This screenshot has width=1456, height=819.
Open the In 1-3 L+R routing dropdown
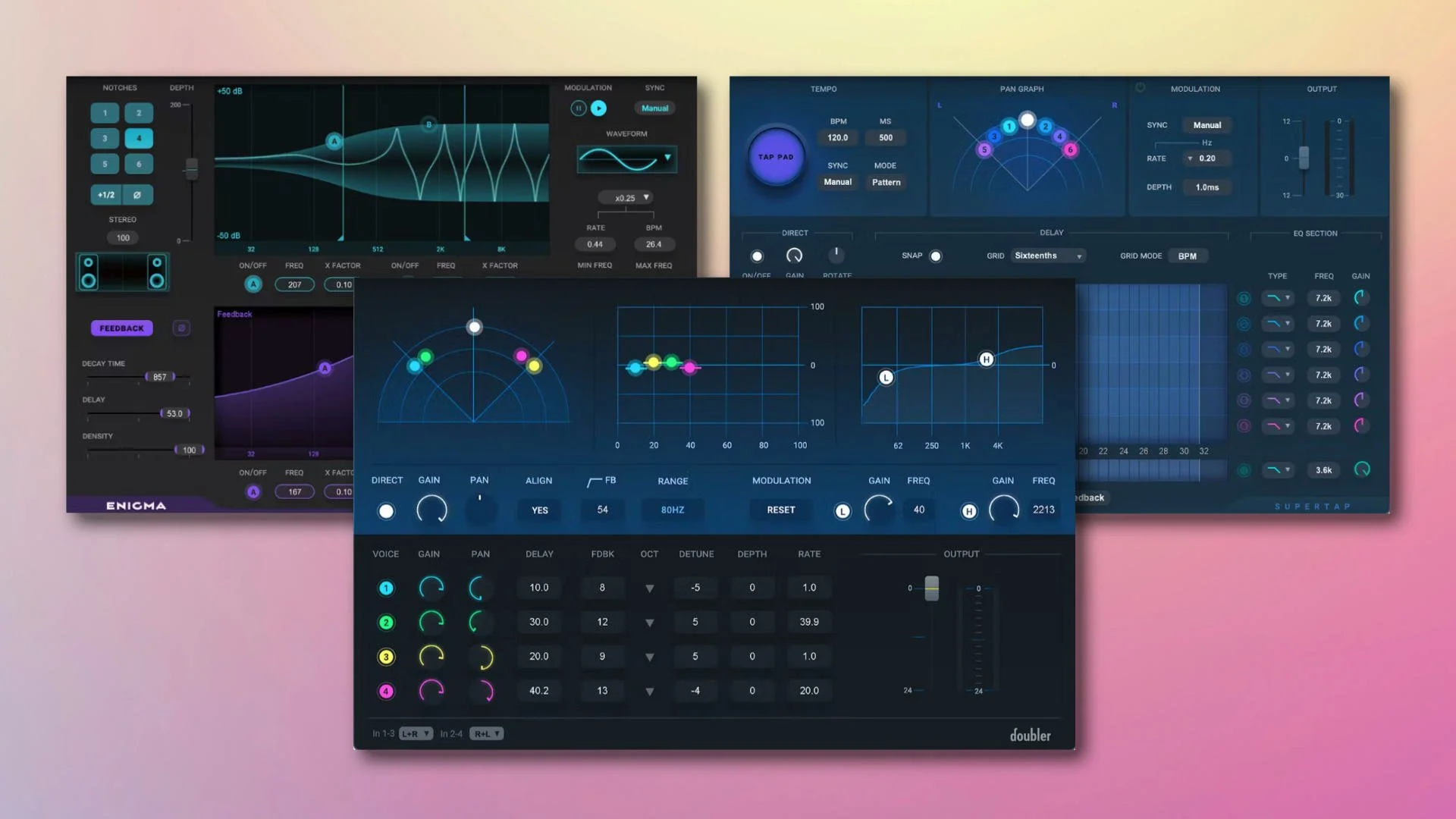point(415,733)
